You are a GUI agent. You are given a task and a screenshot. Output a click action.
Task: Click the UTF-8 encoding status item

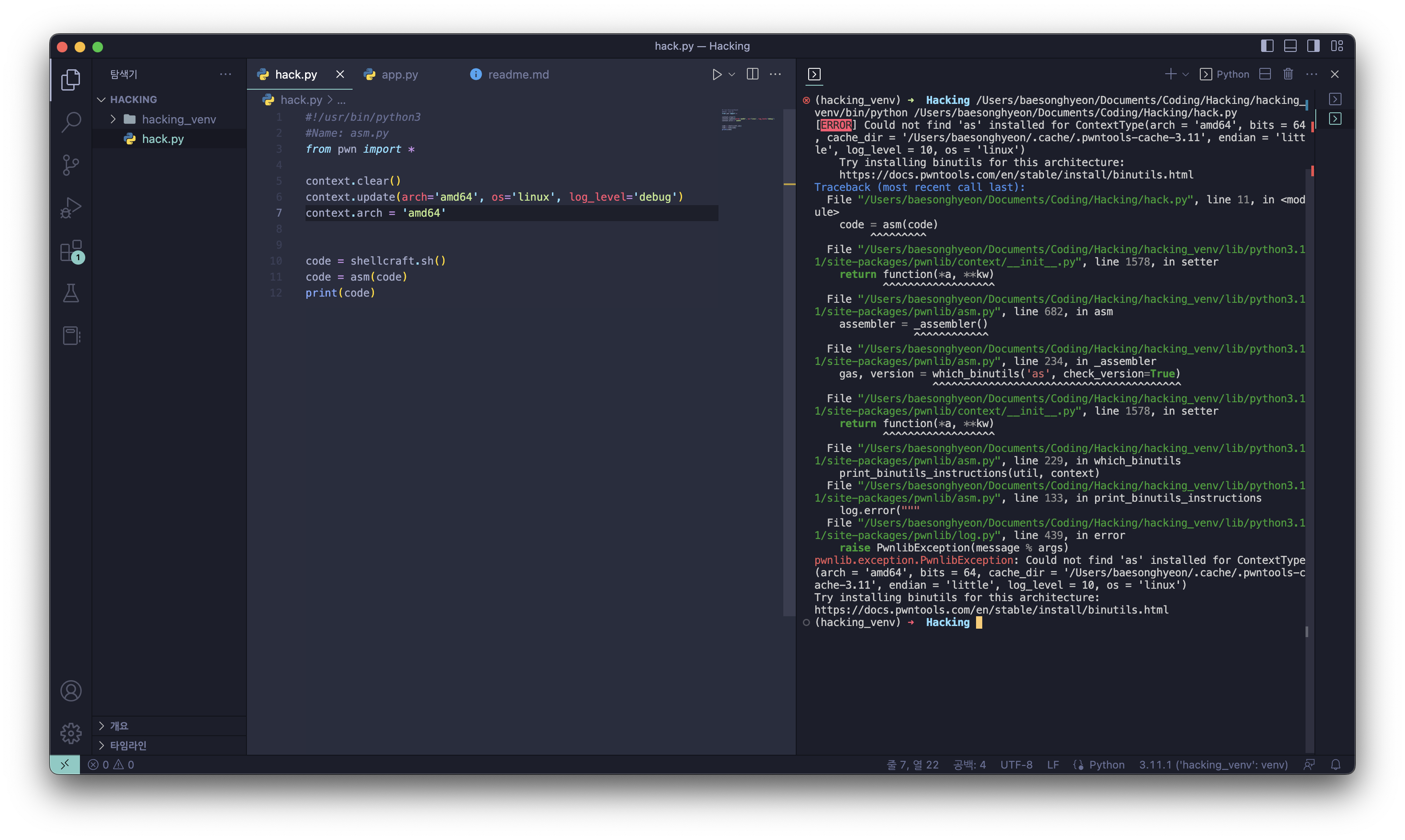coord(1016,765)
